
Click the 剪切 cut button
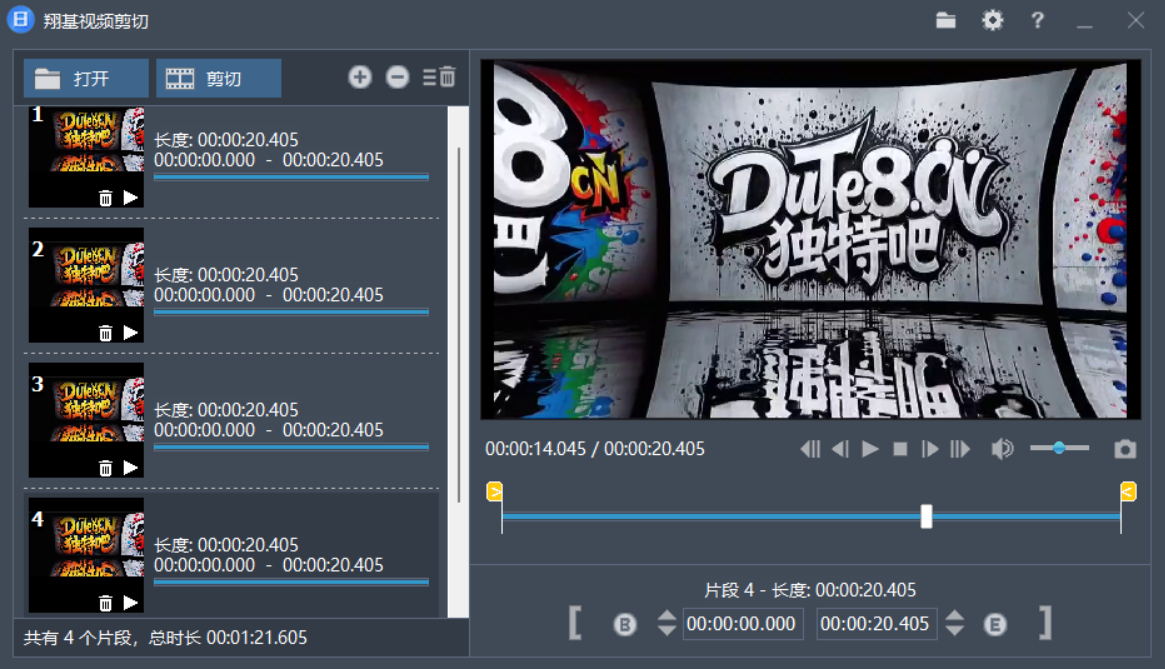coord(218,78)
